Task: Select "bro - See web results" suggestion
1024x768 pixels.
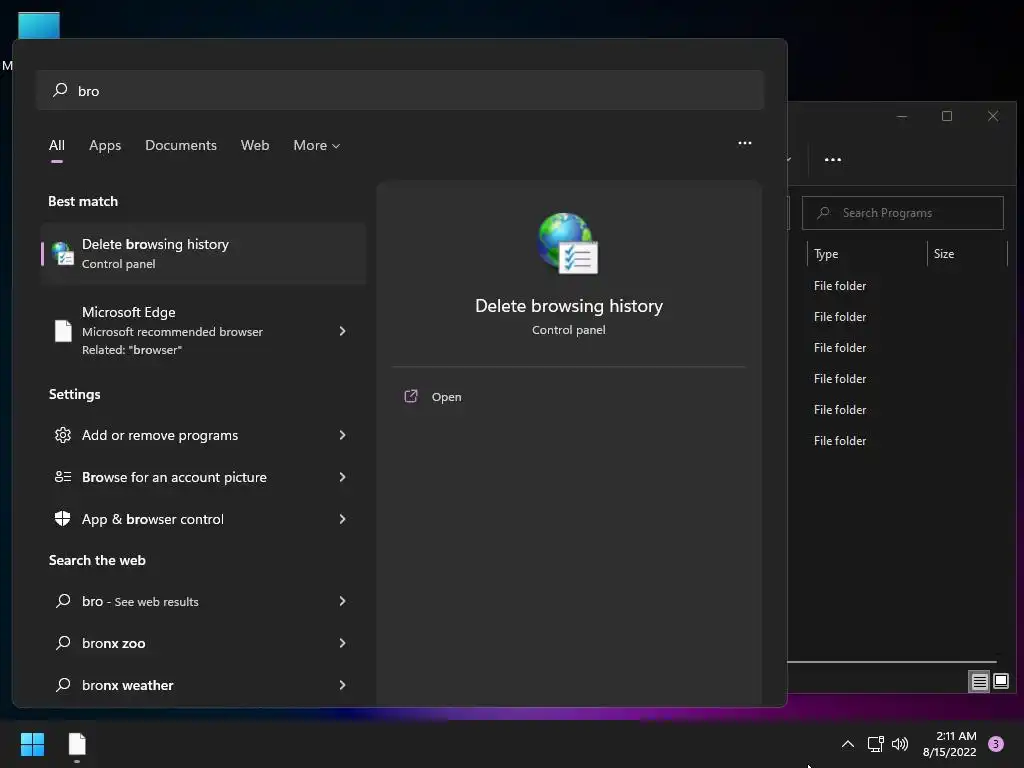Action: [203, 601]
